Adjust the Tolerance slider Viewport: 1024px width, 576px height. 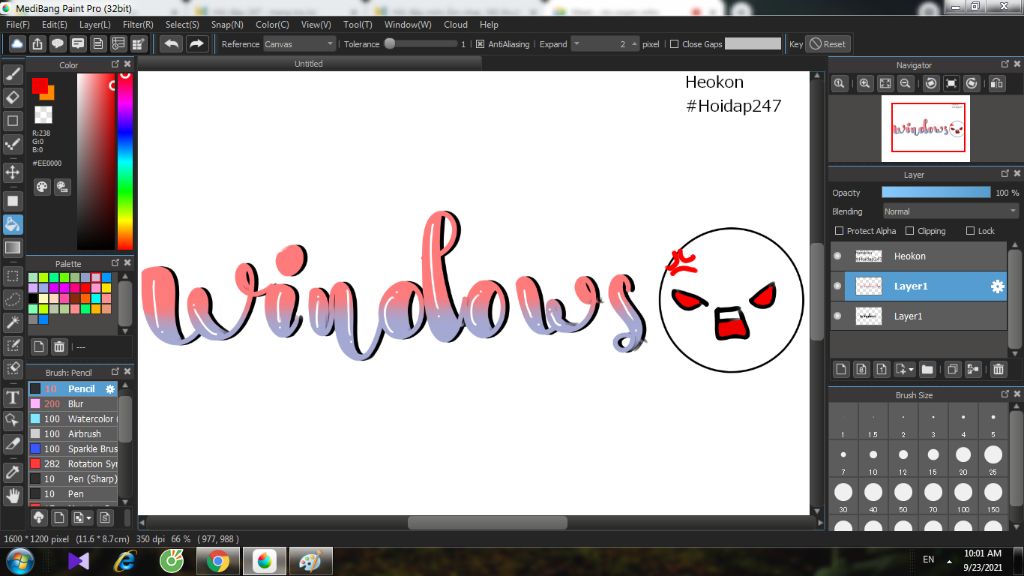point(420,44)
